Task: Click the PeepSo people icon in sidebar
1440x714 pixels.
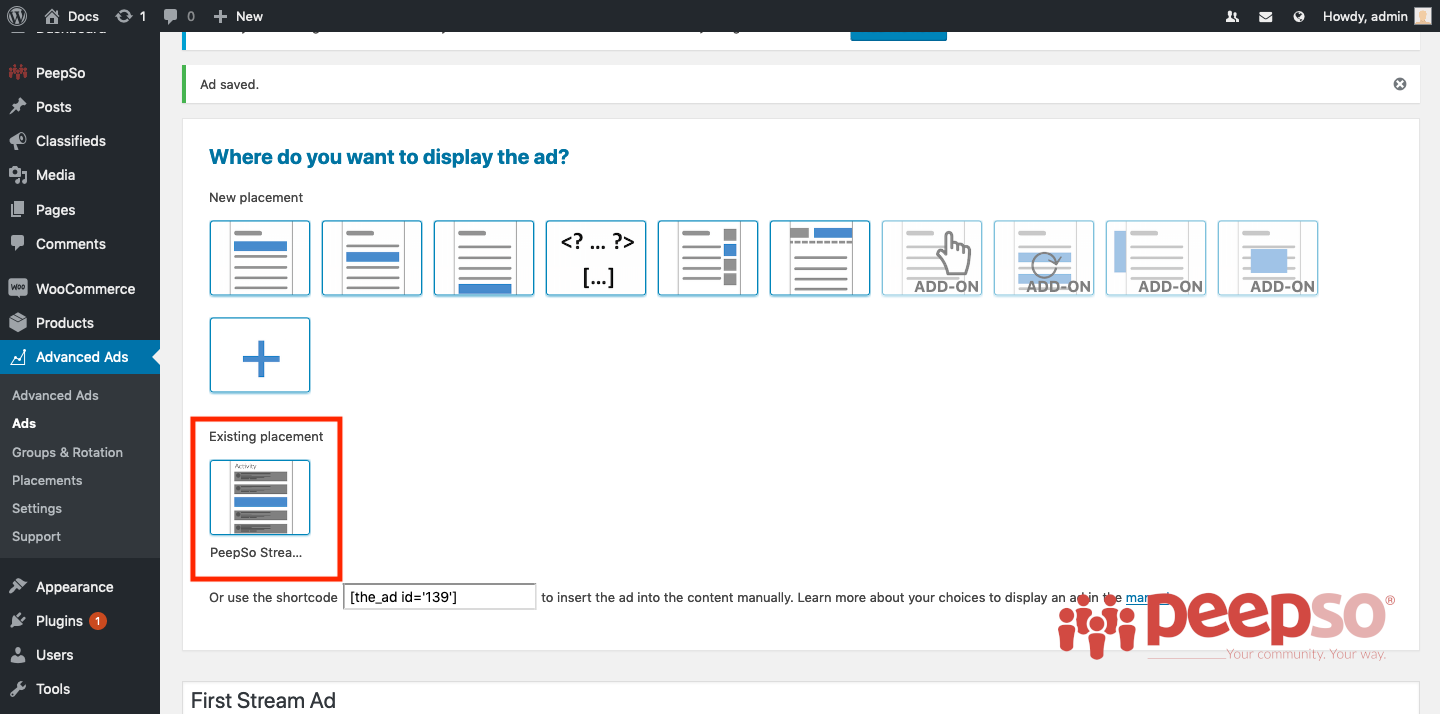Action: pyautogui.click(x=18, y=73)
